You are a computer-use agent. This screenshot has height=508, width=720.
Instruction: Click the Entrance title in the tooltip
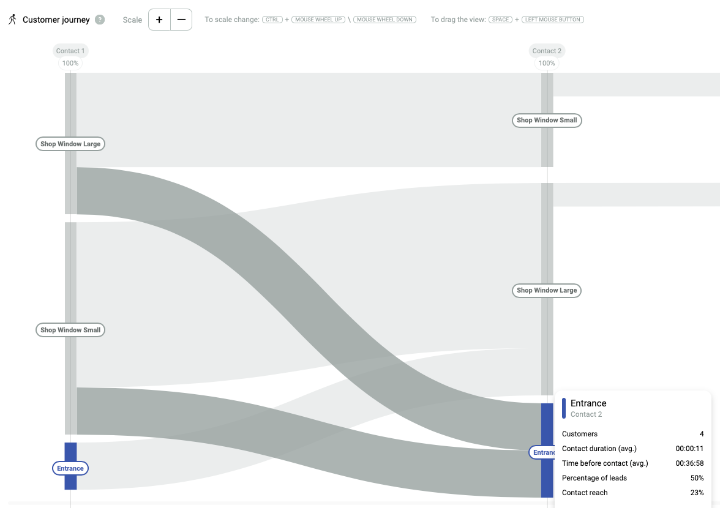588,403
